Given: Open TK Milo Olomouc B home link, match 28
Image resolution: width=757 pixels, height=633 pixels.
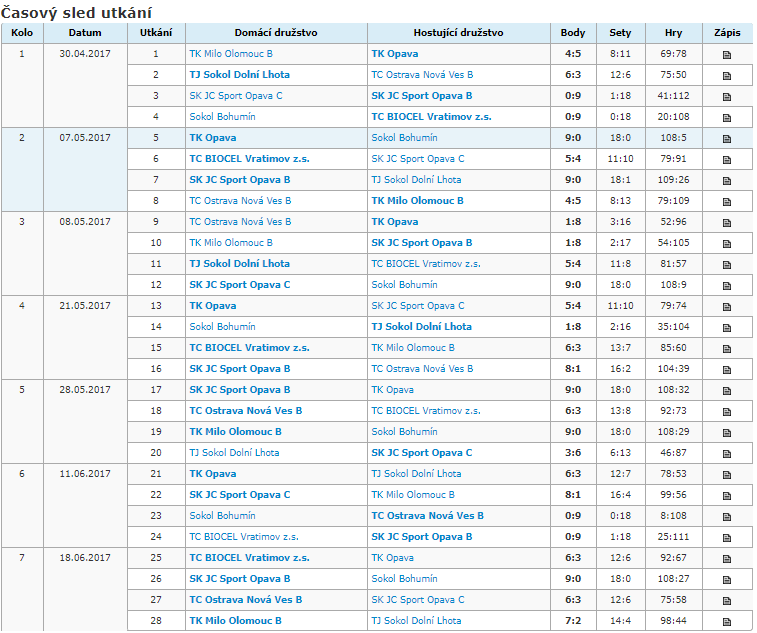Looking at the screenshot, I should (x=235, y=620).
